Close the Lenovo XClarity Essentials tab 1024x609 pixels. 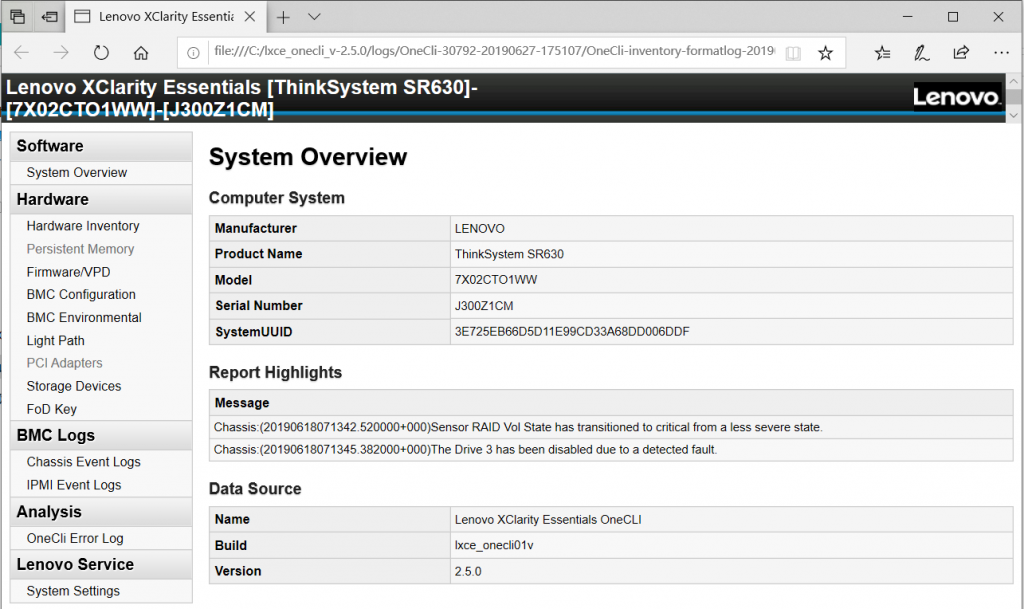pyautogui.click(x=249, y=17)
